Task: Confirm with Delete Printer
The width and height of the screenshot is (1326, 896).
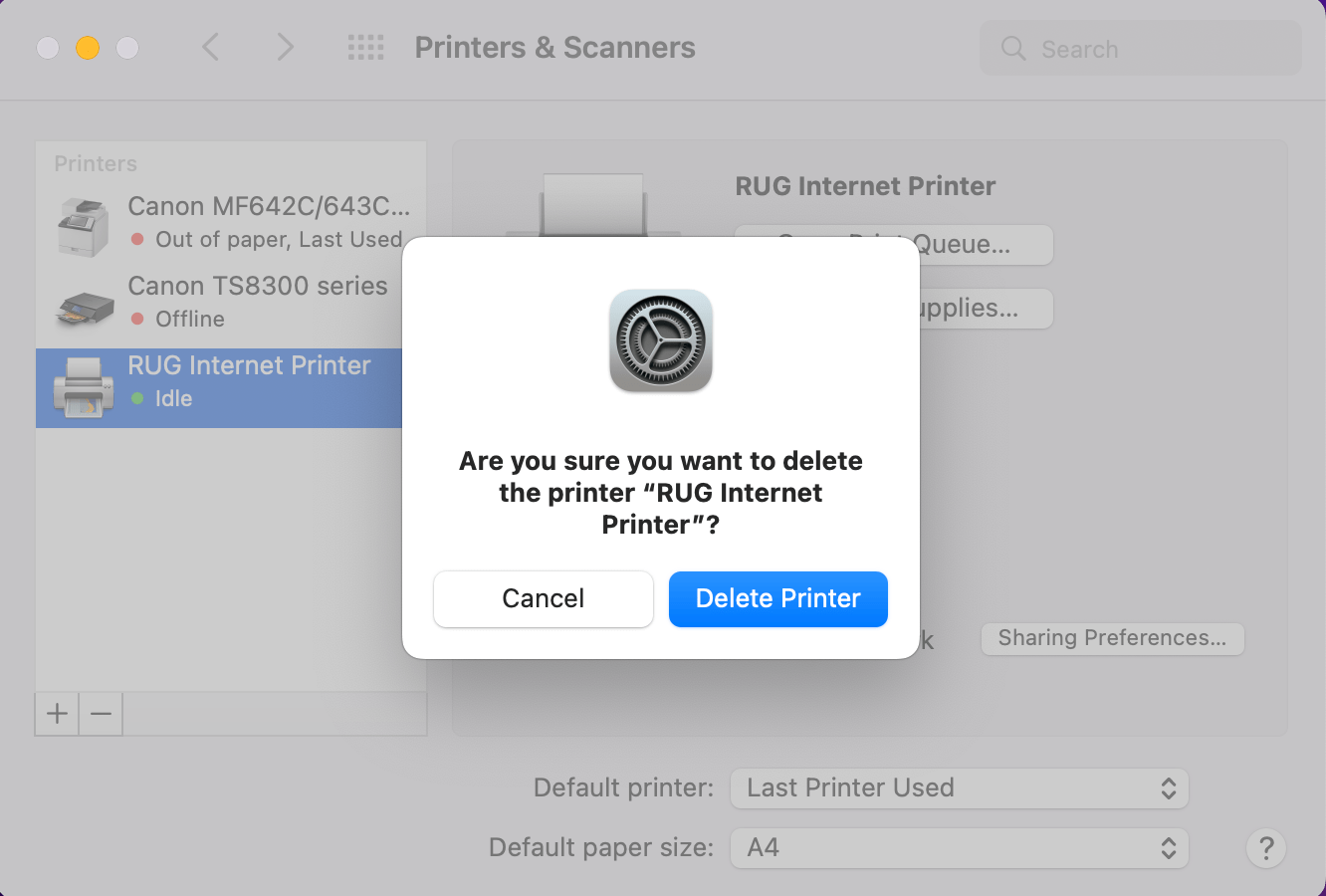Action: click(777, 598)
